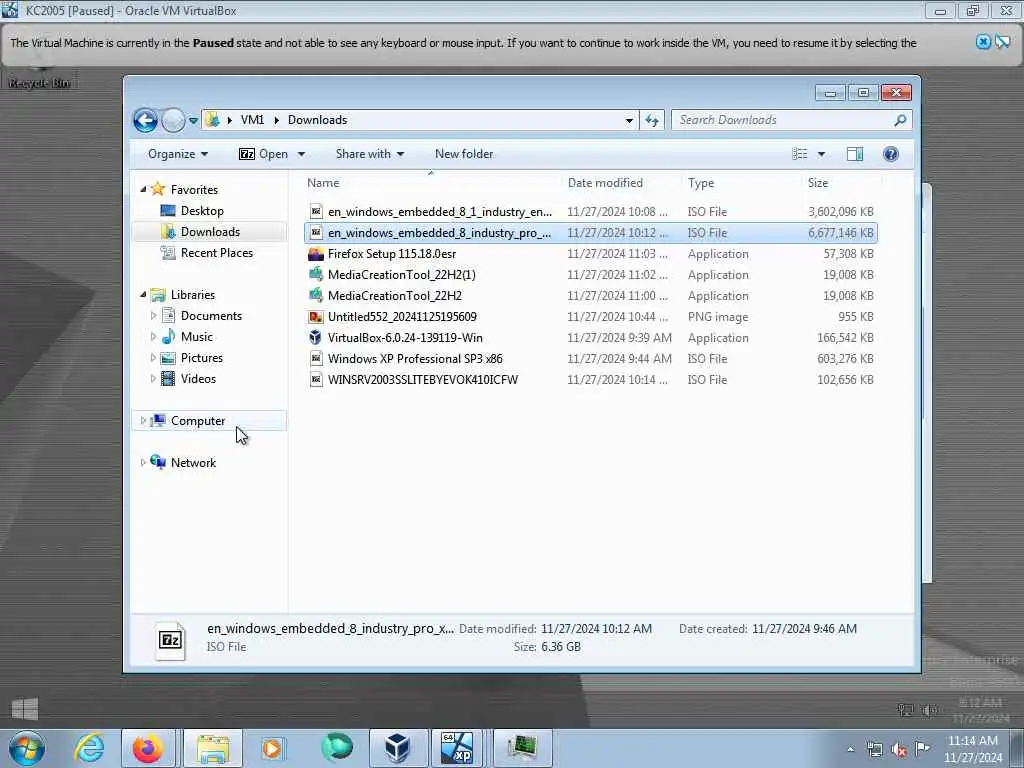Select the Firefox Setup 115.18.0esr file icon
This screenshot has width=1024, height=768.
316,253
